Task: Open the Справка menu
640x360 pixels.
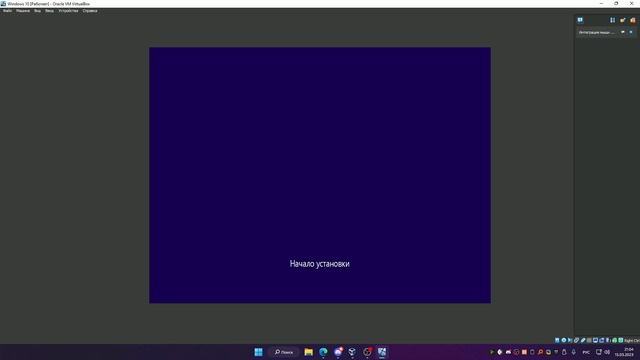Action: [x=90, y=11]
